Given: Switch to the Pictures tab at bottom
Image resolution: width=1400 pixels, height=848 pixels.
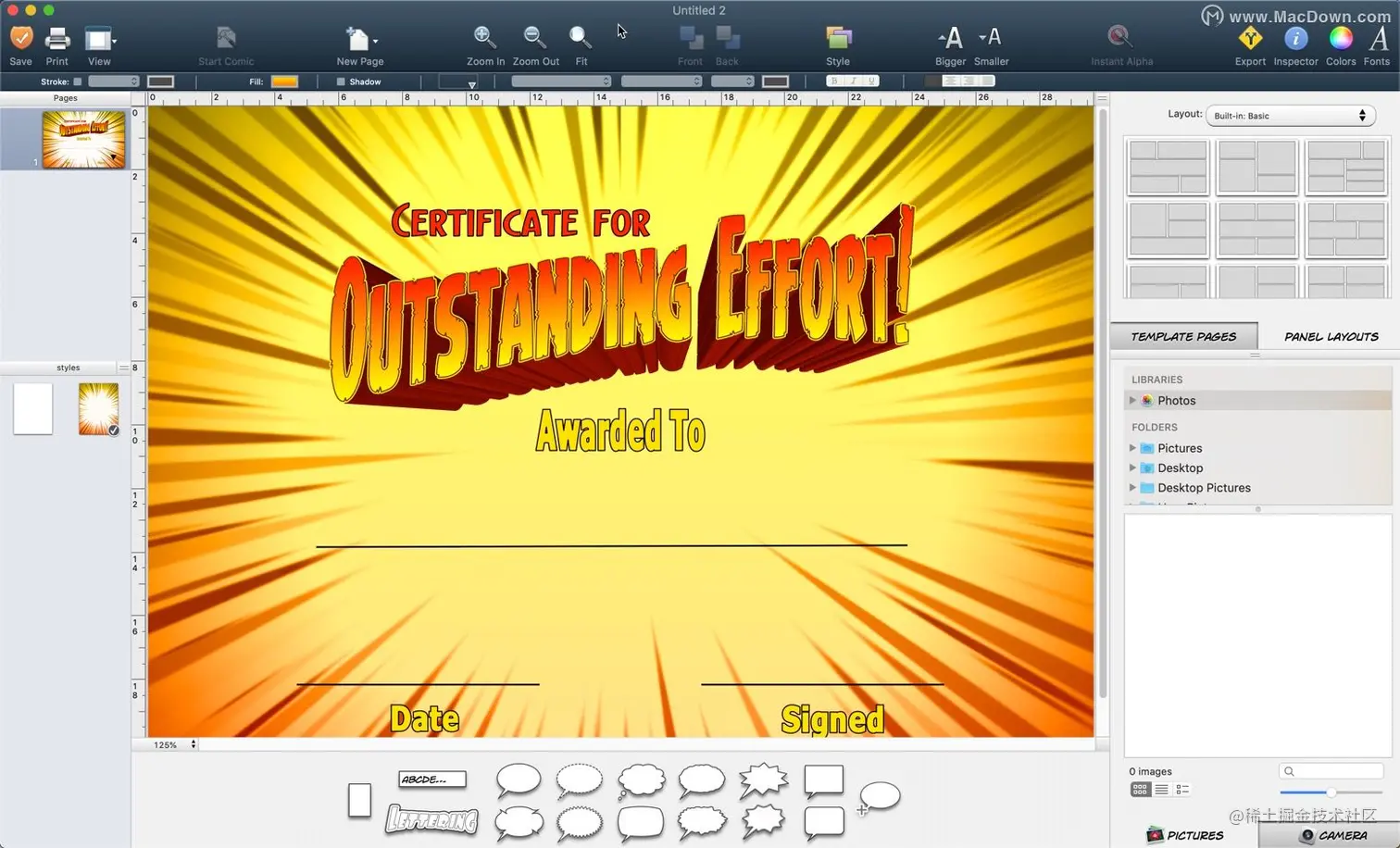Looking at the screenshot, I should pos(1184,835).
